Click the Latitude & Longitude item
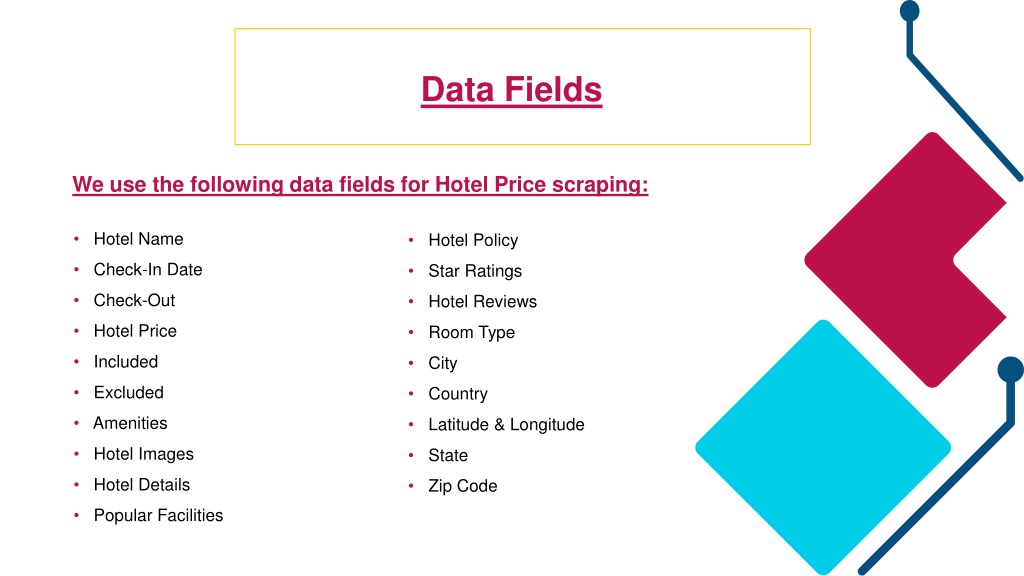Image resolution: width=1024 pixels, height=576 pixels. [506, 424]
